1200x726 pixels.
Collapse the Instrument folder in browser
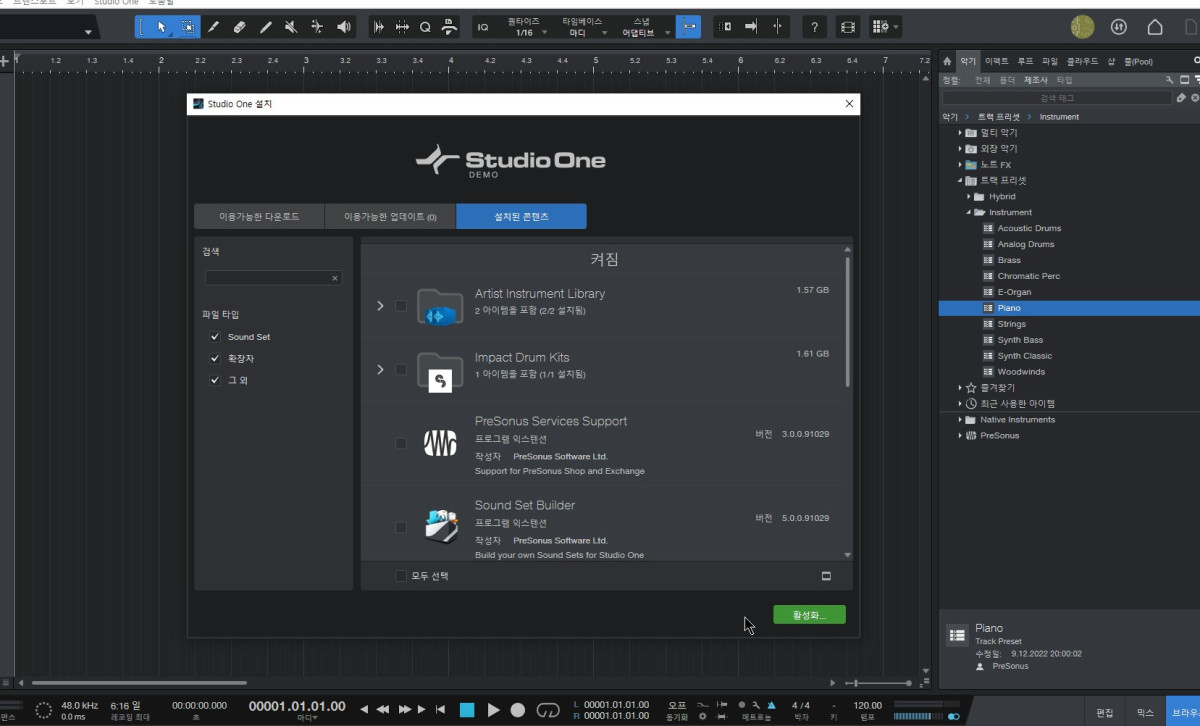[969, 213]
